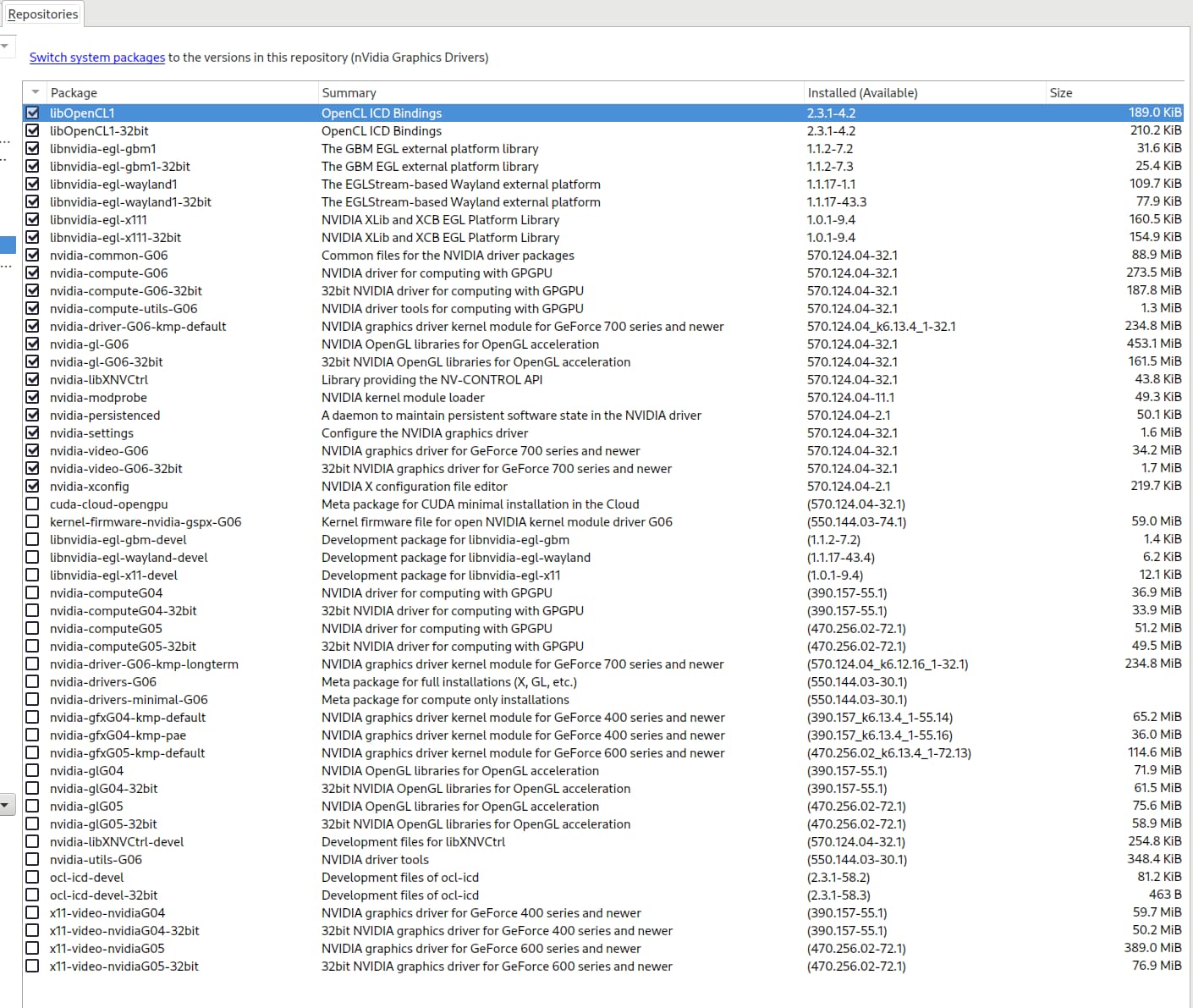Select the nvidia-computeG04 package name
The width and height of the screenshot is (1193, 1008).
(106, 592)
